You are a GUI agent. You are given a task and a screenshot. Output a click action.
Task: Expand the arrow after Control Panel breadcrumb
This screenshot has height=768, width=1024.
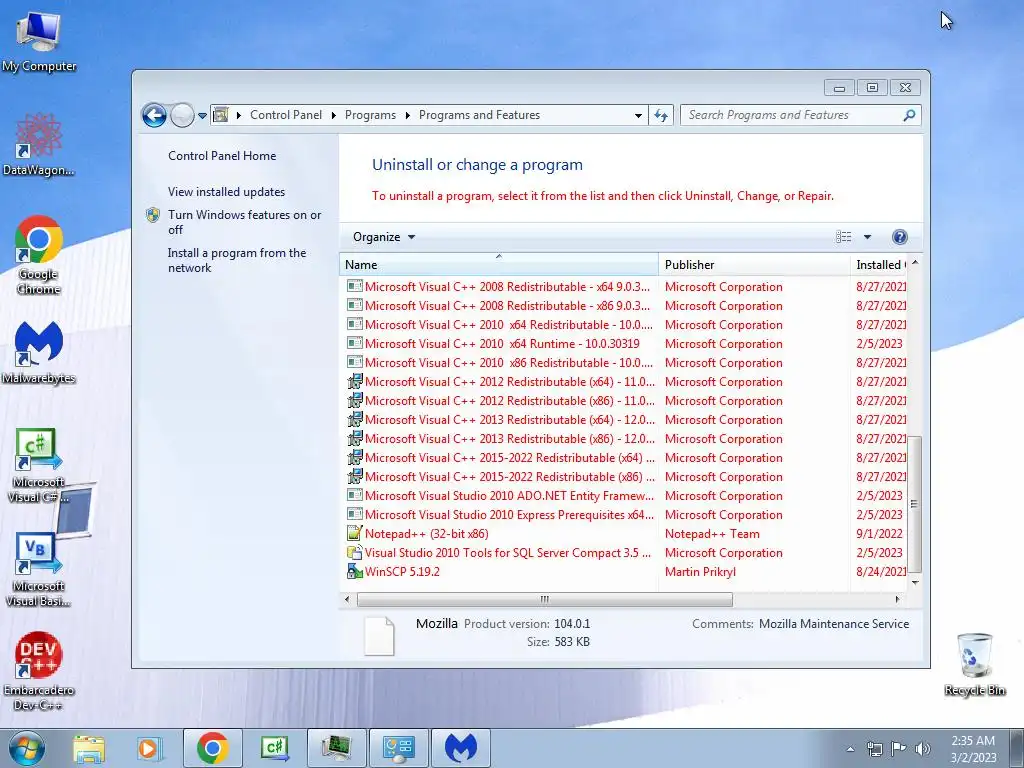pyautogui.click(x=334, y=116)
